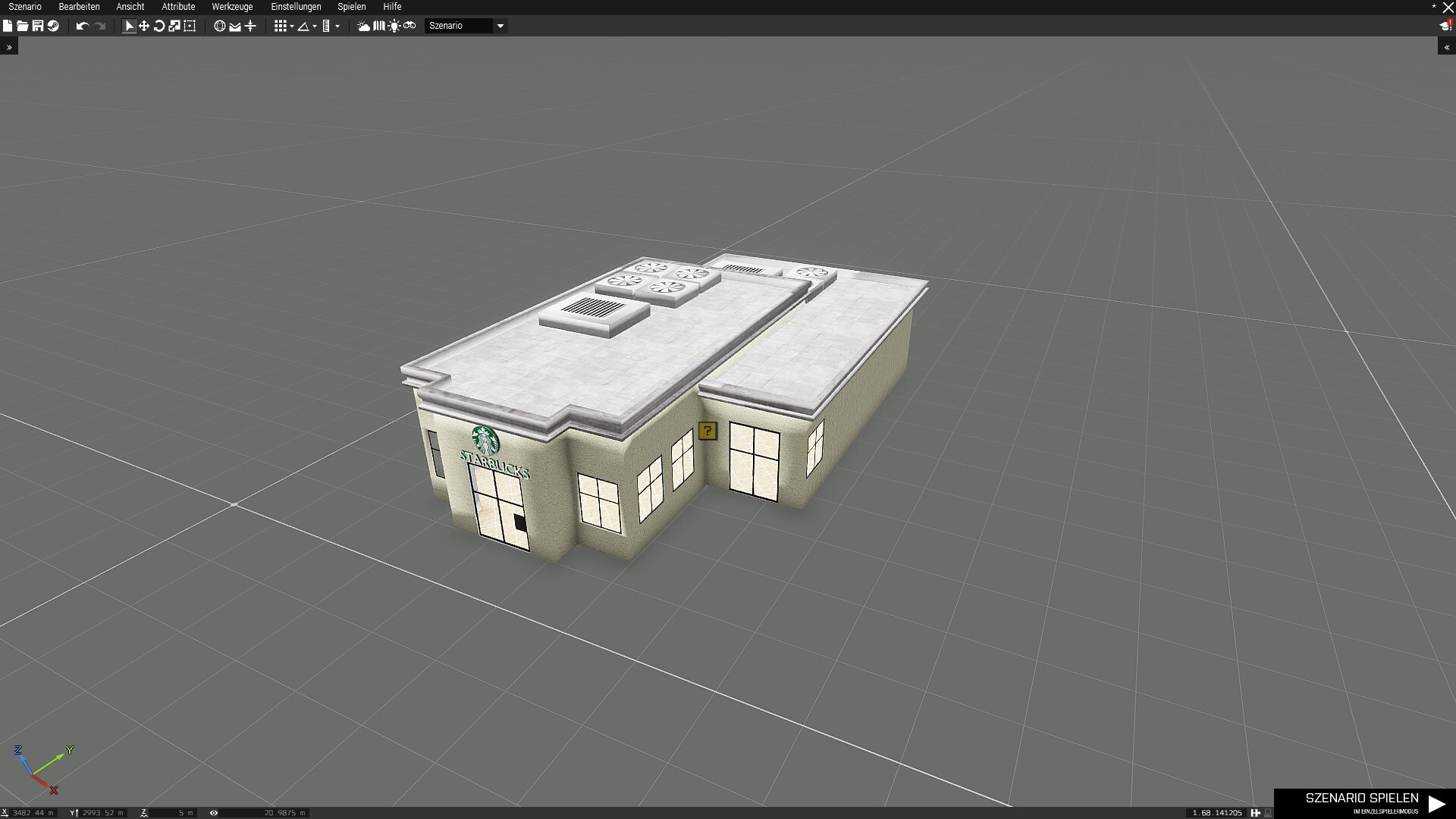Toggle map textures icon in toolbar

coord(379,26)
